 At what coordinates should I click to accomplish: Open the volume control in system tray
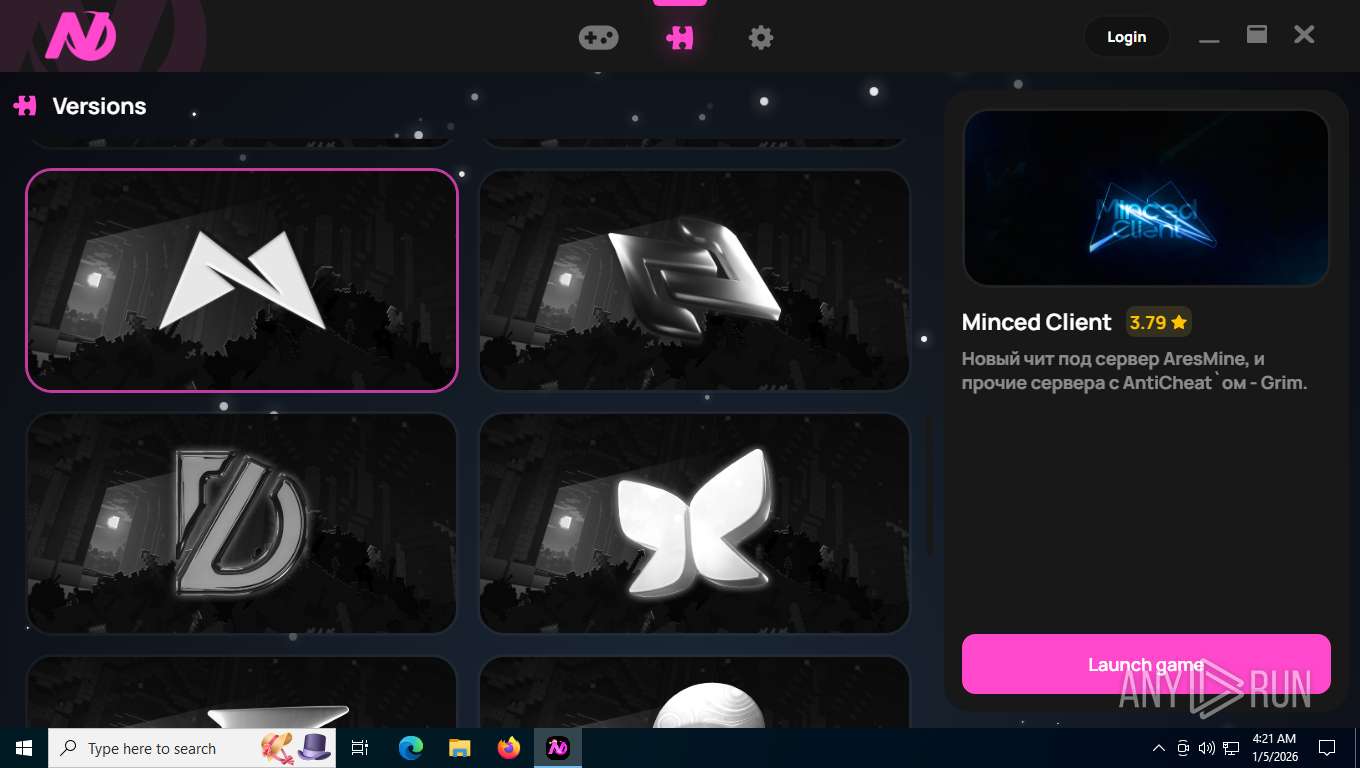pos(1207,748)
